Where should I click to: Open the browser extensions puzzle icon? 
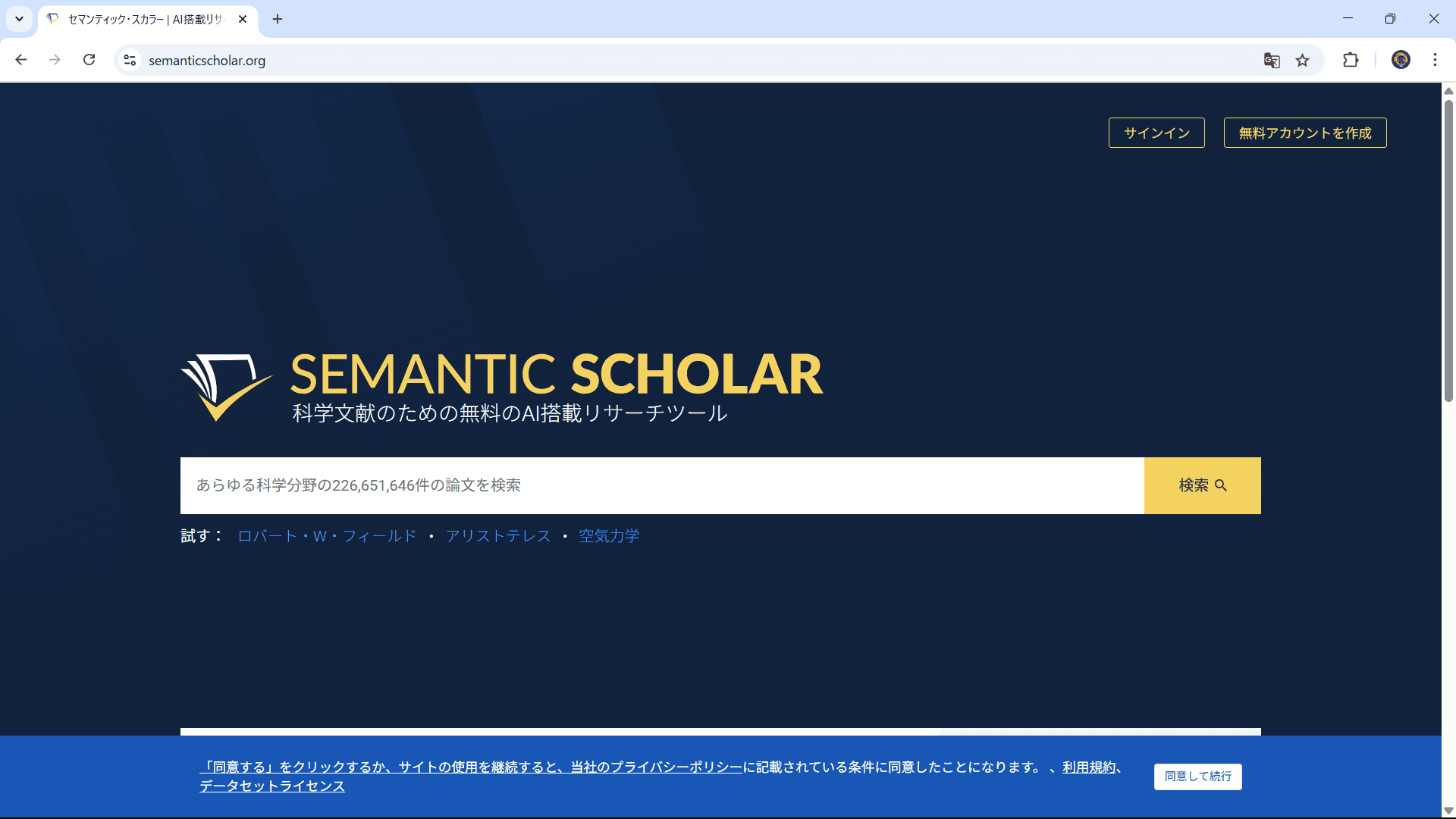coord(1351,60)
